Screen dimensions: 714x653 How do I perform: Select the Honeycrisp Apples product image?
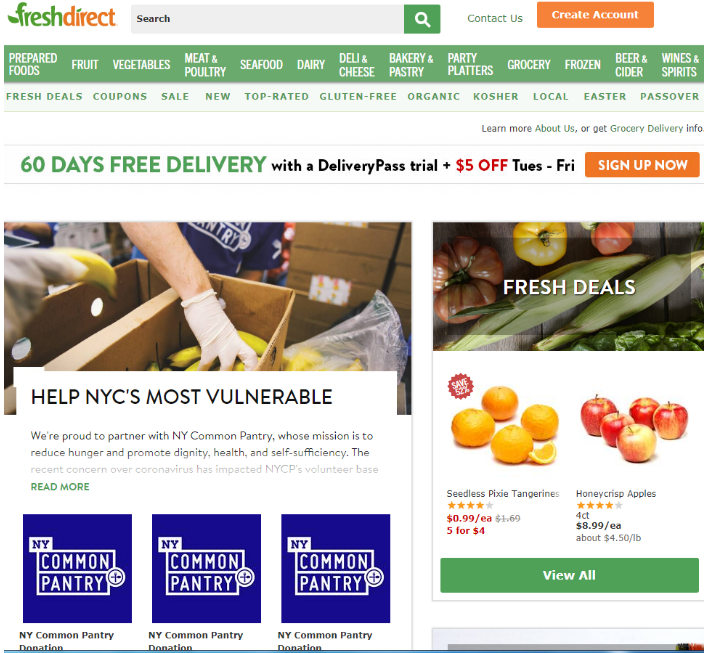point(634,428)
